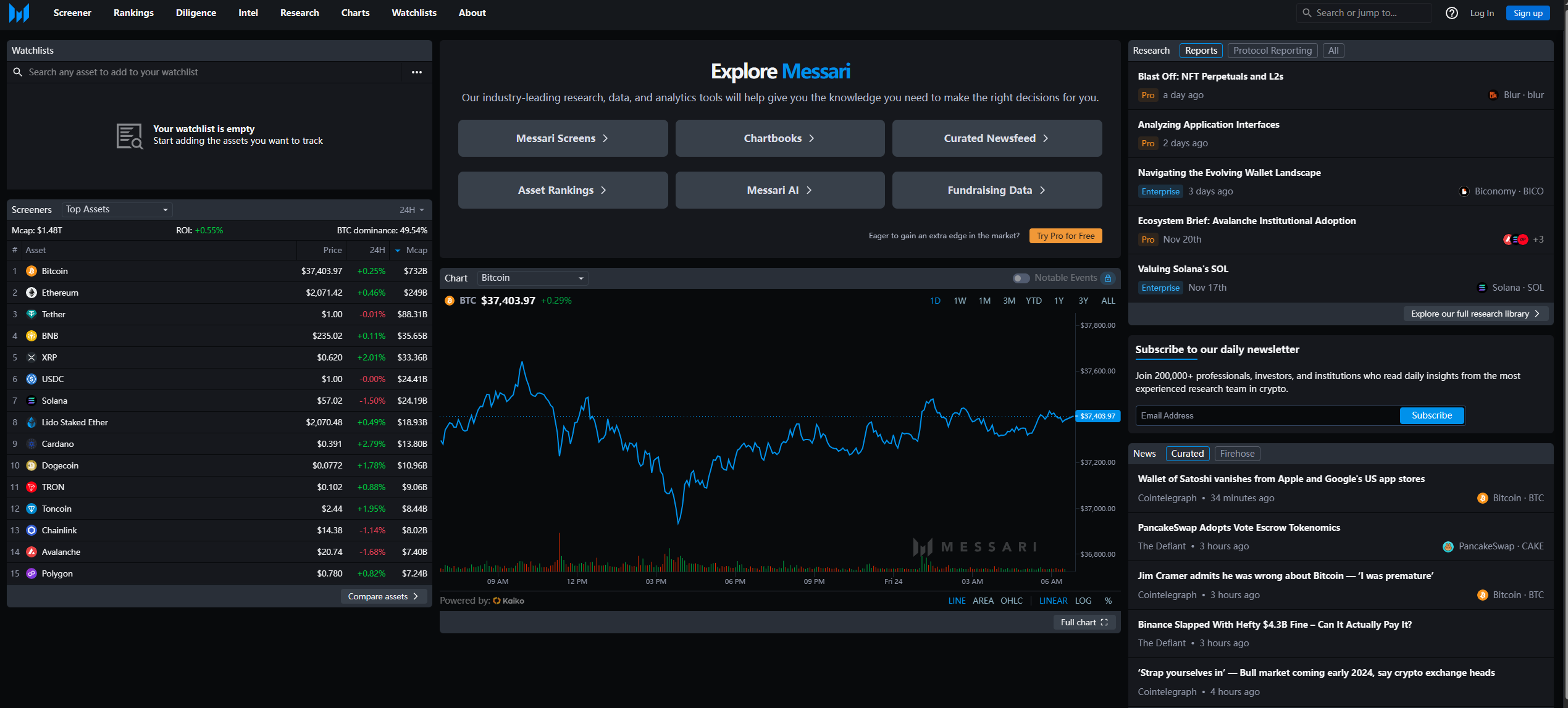Click the Cardano icon in the asset list
The height and width of the screenshot is (708, 1568).
[31, 444]
